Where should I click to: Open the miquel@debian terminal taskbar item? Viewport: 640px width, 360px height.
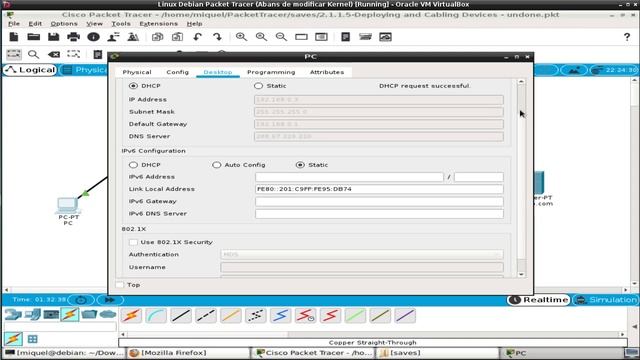pyautogui.click(x=63, y=353)
